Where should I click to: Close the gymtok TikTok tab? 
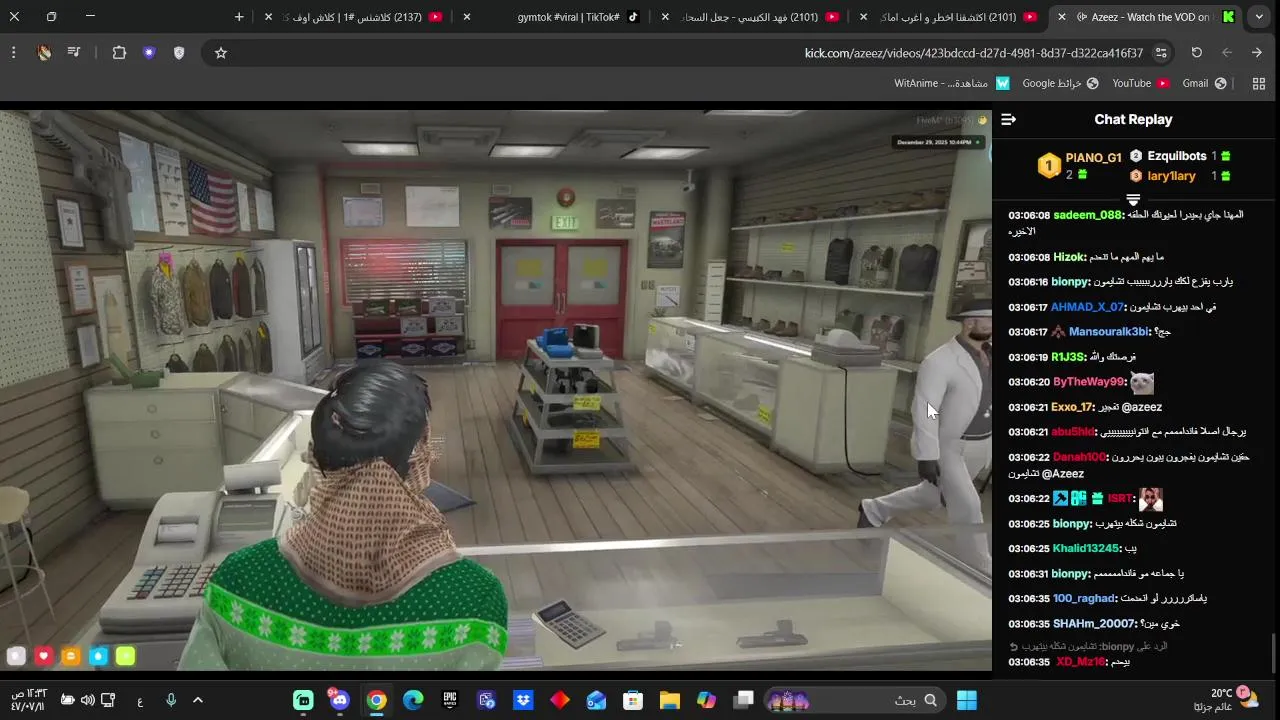(467, 17)
